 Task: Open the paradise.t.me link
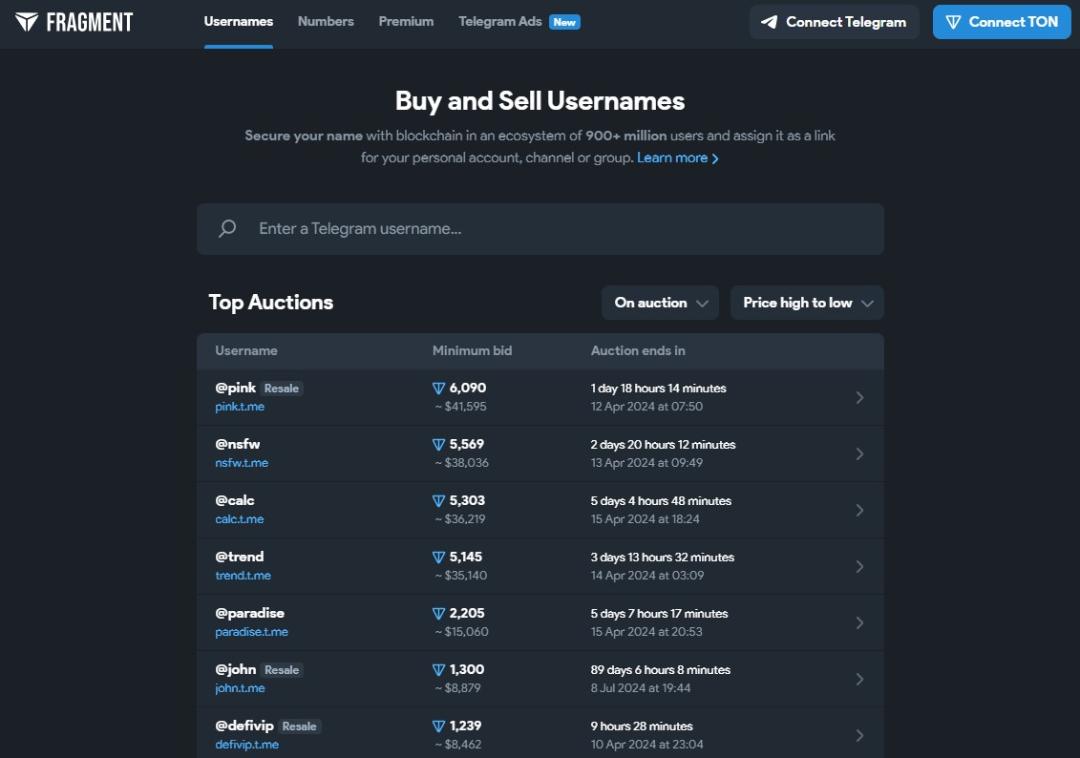(x=251, y=631)
